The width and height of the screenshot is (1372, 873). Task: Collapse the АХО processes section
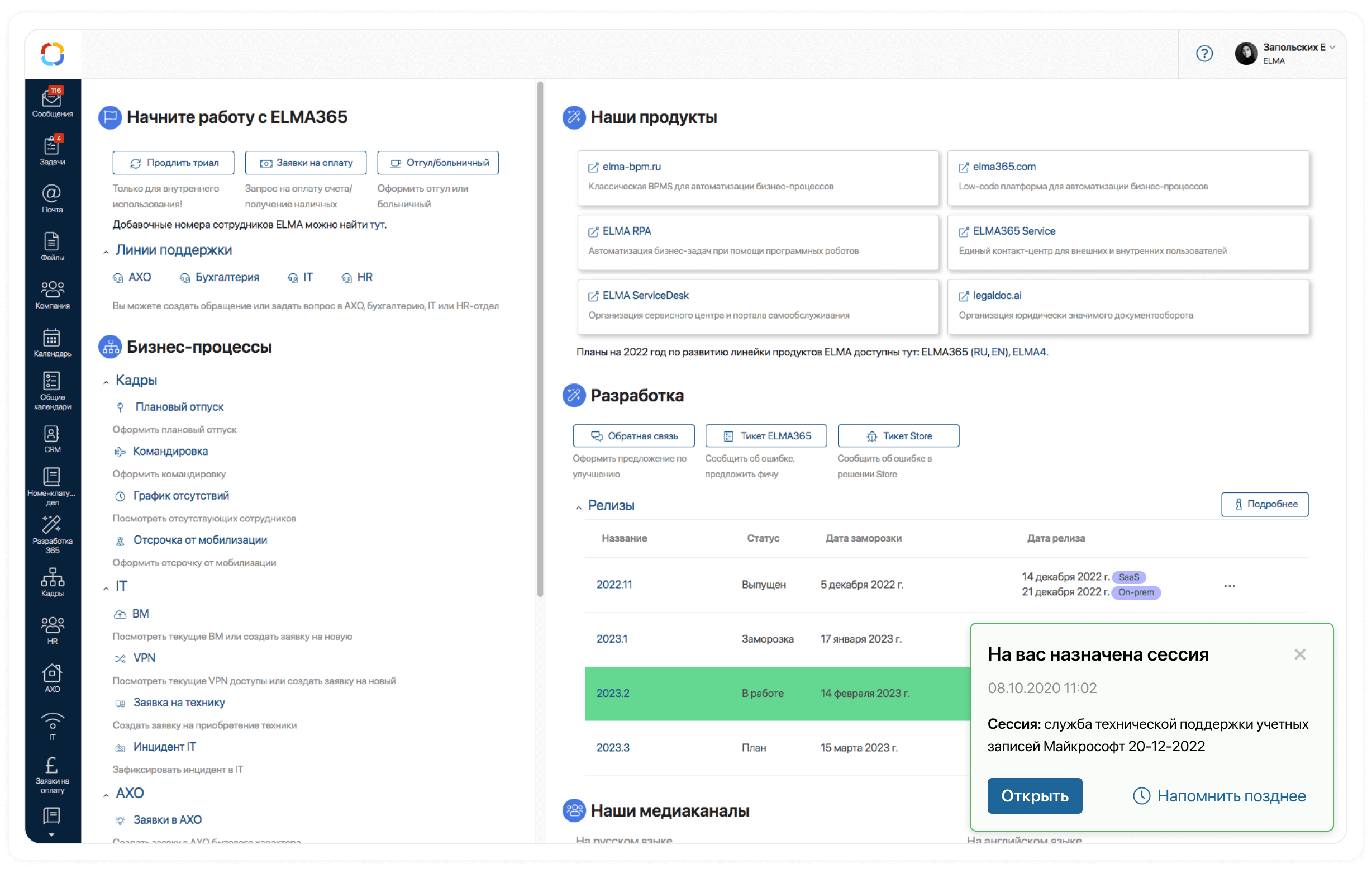[106, 795]
